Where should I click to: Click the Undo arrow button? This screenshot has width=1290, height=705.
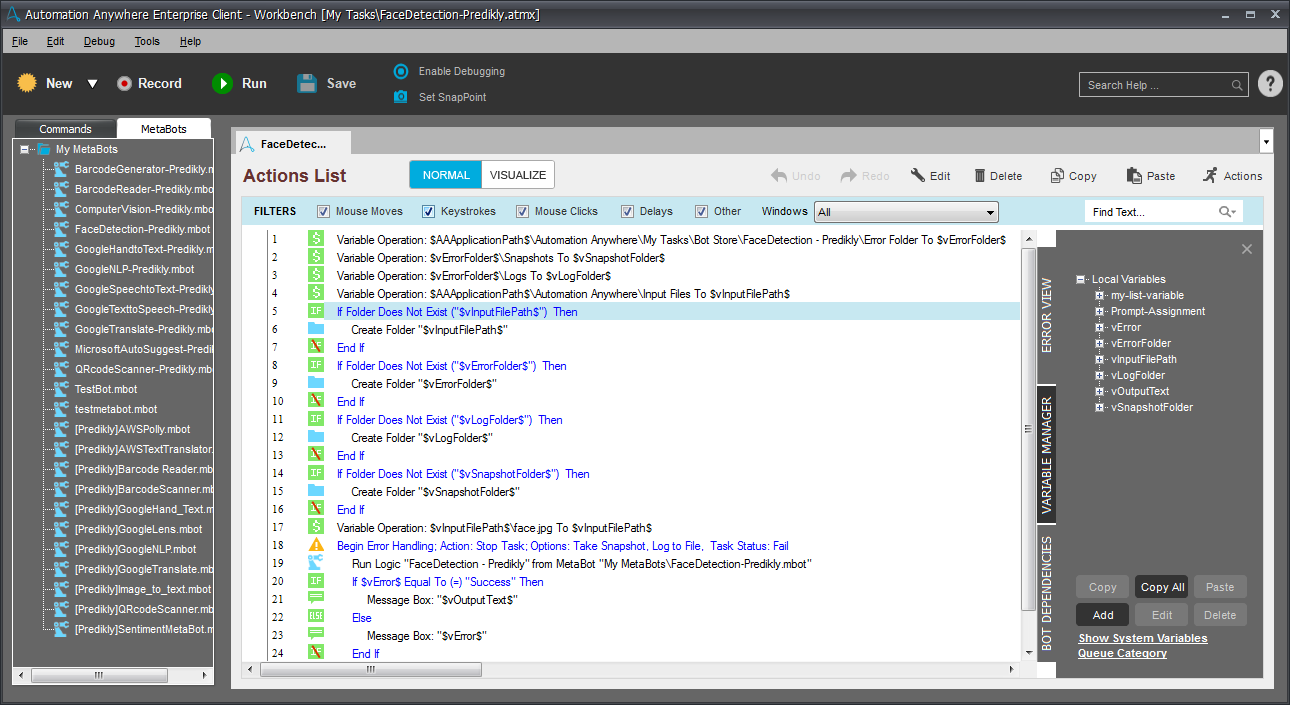795,176
